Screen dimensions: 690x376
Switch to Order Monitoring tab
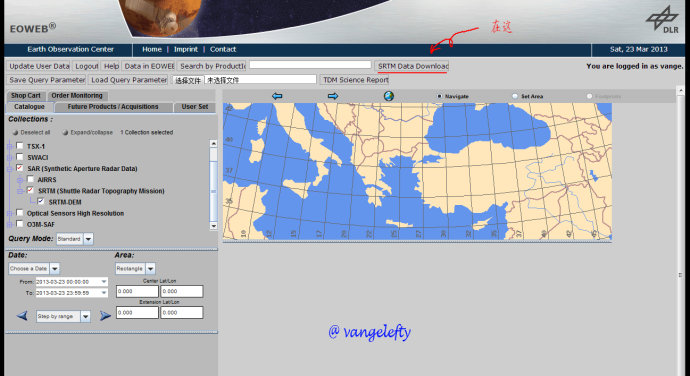pyautogui.click(x=77, y=96)
